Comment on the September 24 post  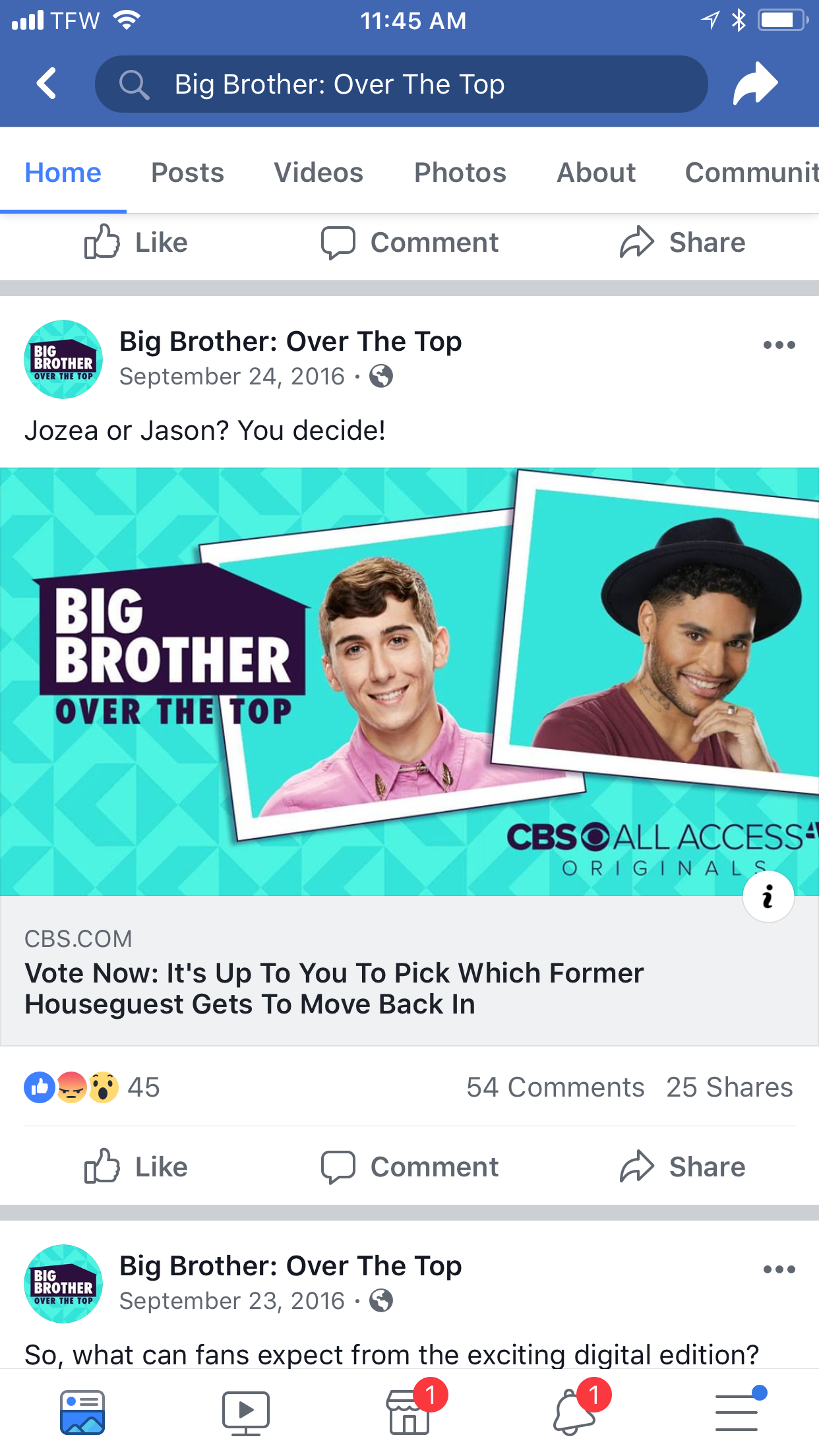(409, 1167)
